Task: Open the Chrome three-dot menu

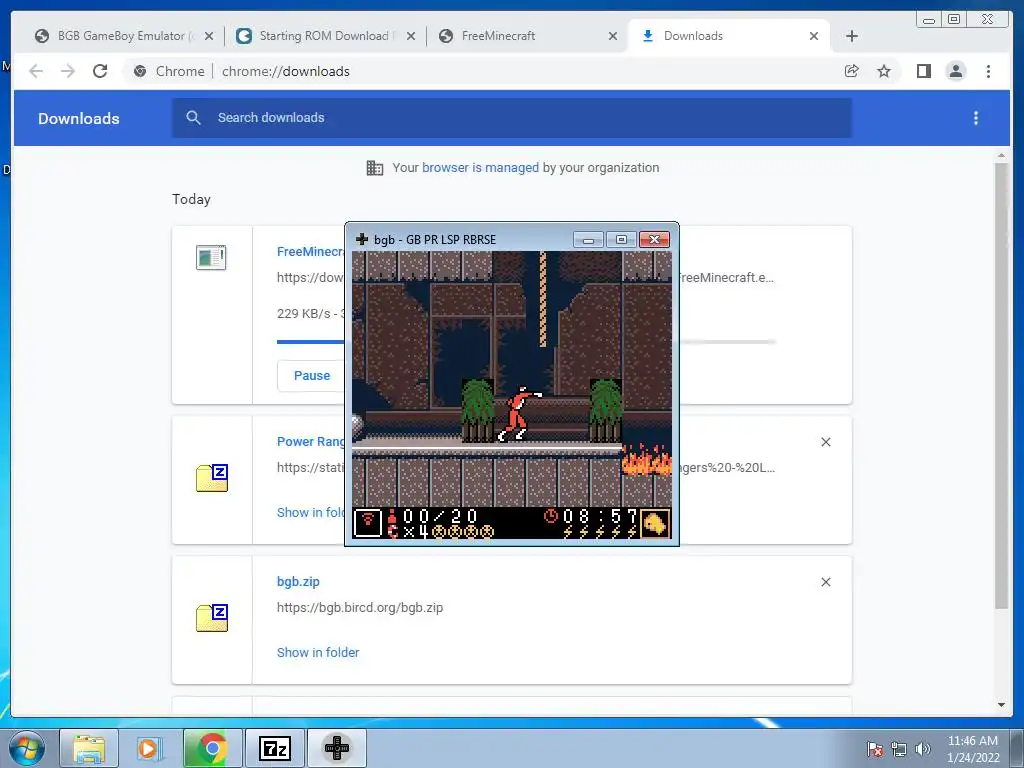Action: pyautogui.click(x=988, y=71)
